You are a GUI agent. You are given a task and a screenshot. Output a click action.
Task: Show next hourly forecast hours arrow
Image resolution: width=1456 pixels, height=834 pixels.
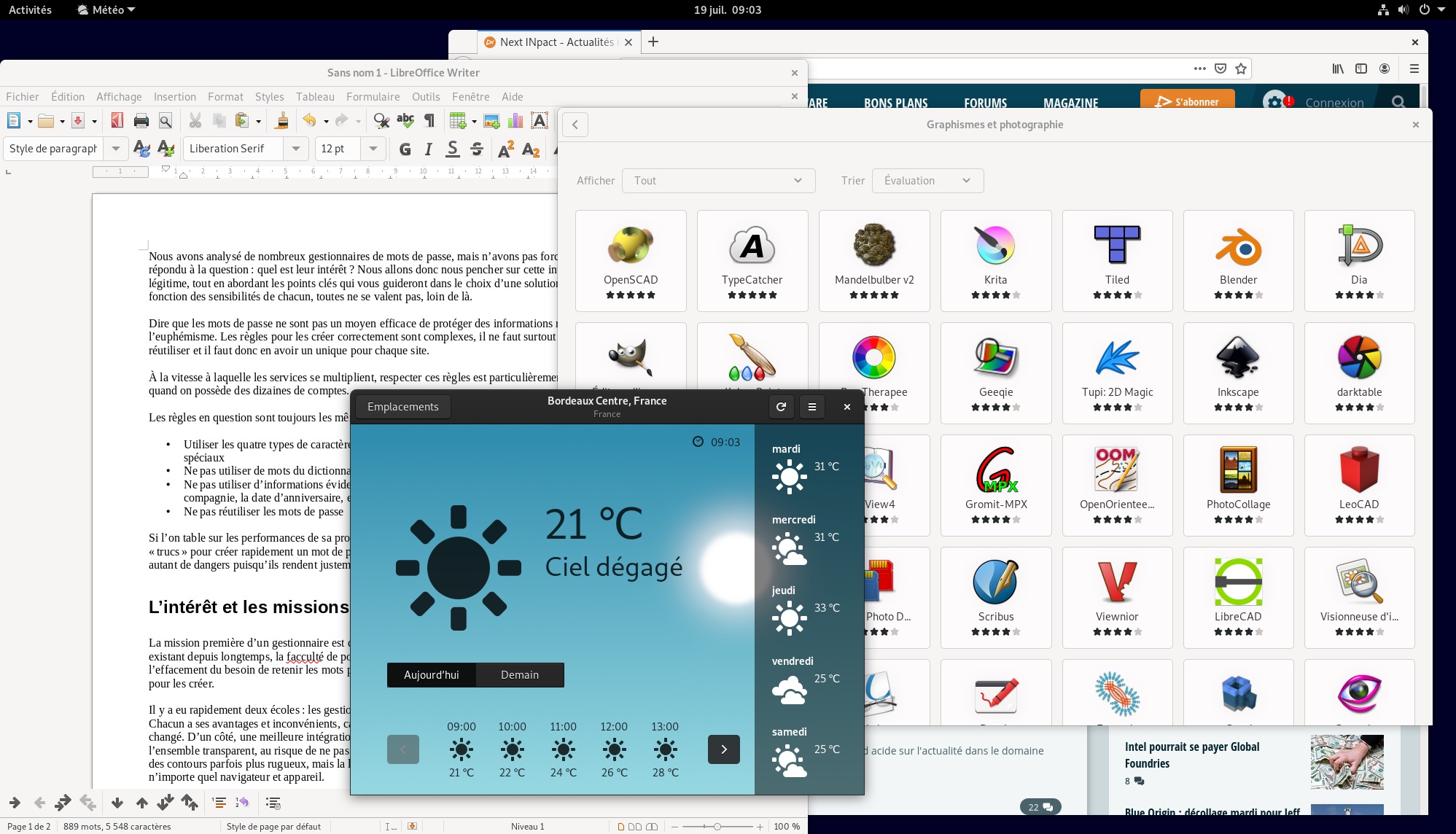pos(723,749)
